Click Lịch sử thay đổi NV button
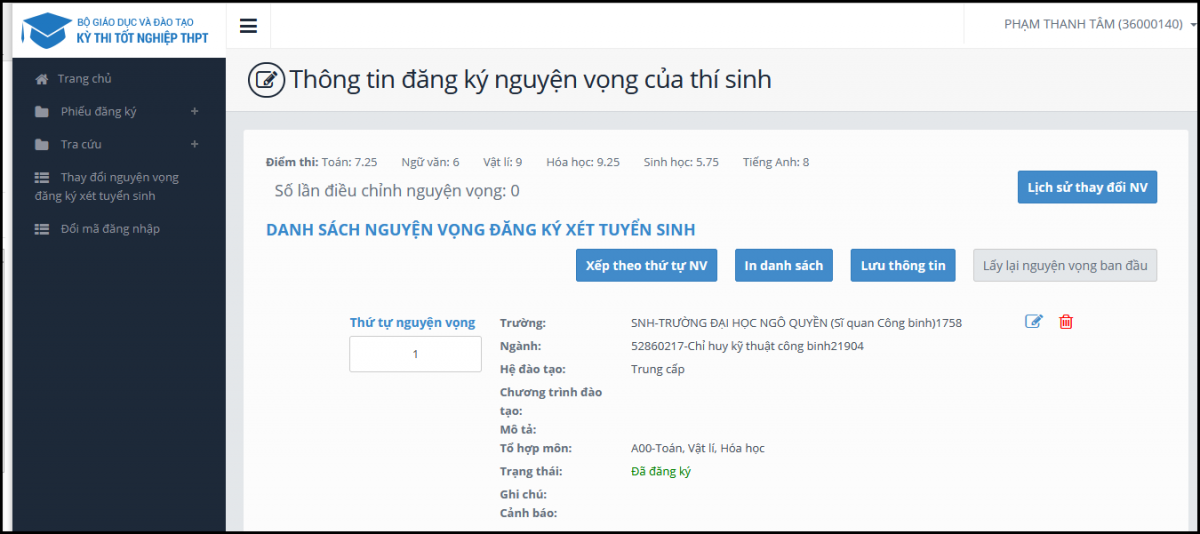Screen dimensions: 1200x534 click(x=1087, y=187)
